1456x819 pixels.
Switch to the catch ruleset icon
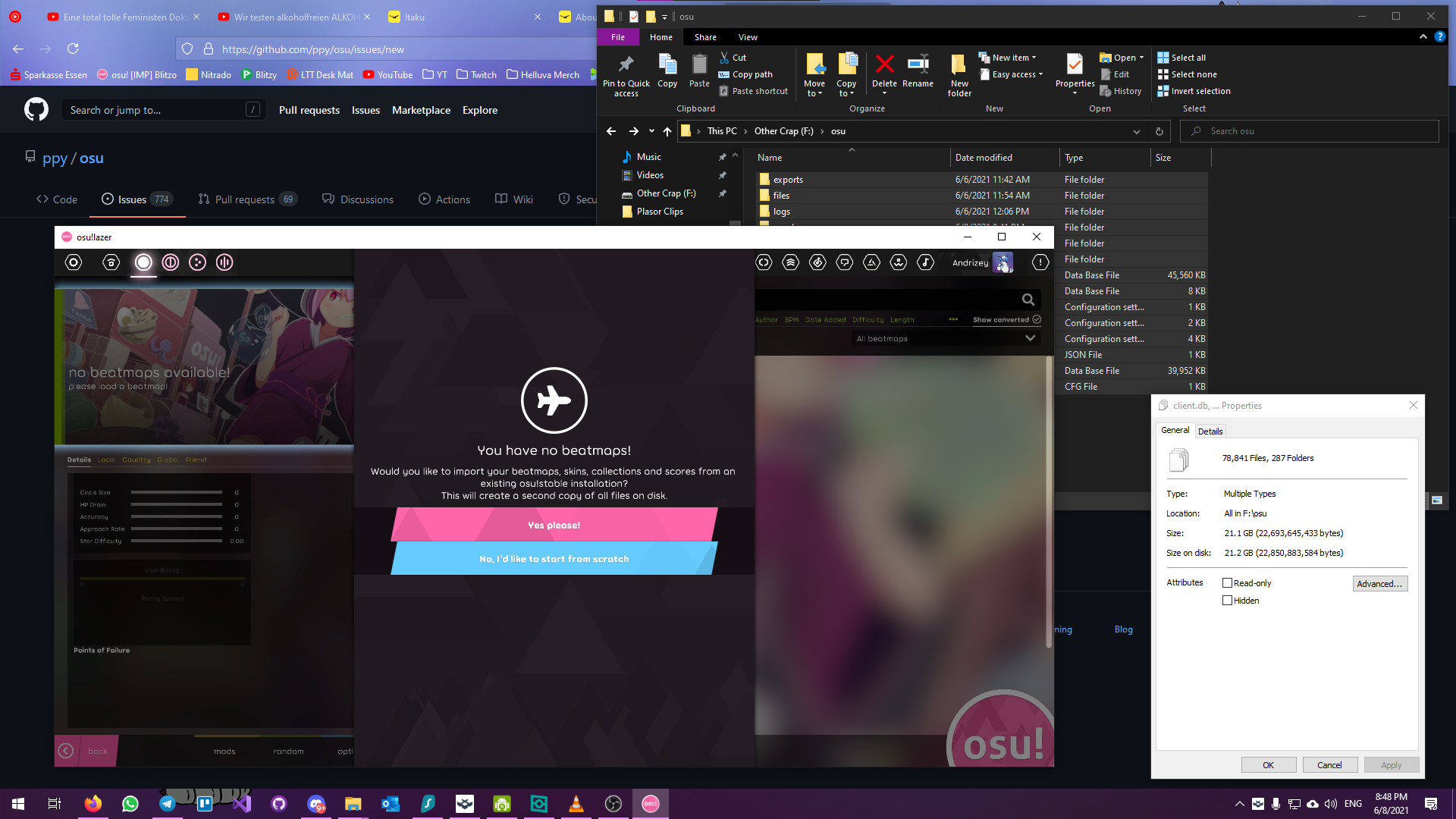(x=197, y=262)
